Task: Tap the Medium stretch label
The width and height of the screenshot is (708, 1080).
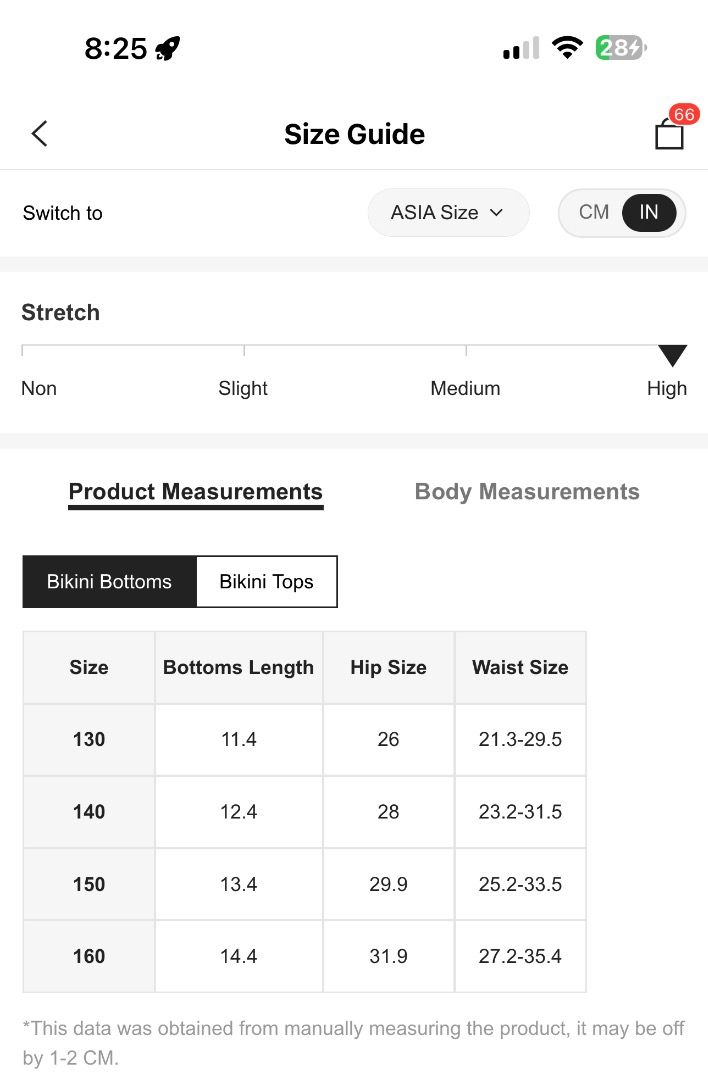Action: coord(466,388)
